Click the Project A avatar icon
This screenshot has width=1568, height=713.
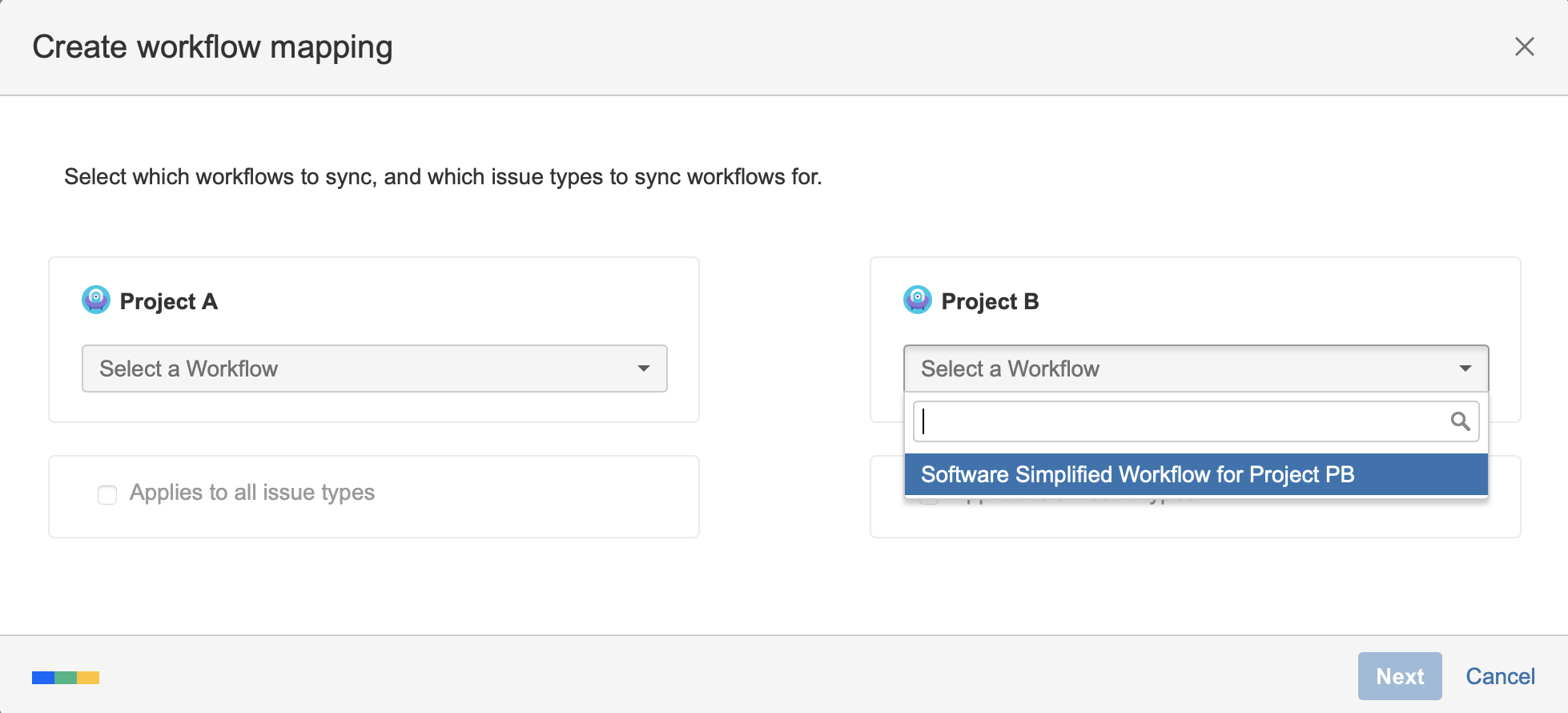pyautogui.click(x=96, y=300)
